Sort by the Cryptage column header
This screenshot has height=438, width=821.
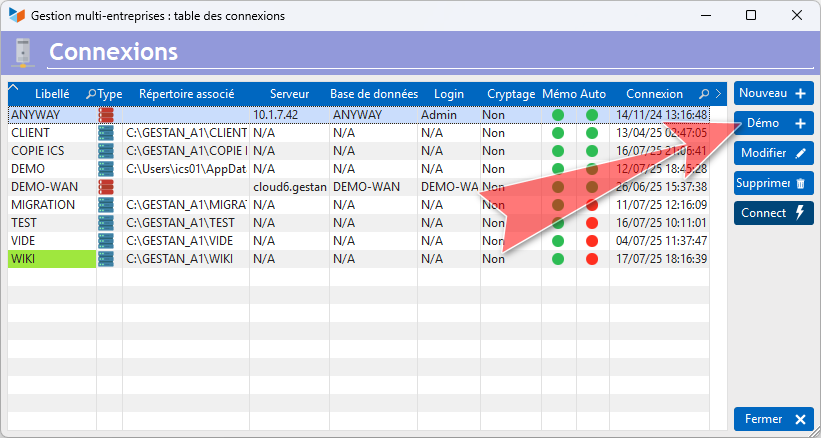click(x=511, y=94)
